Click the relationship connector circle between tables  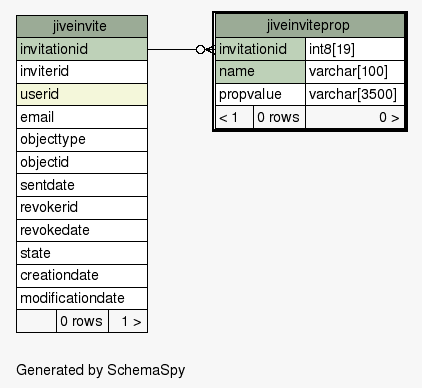click(x=200, y=50)
